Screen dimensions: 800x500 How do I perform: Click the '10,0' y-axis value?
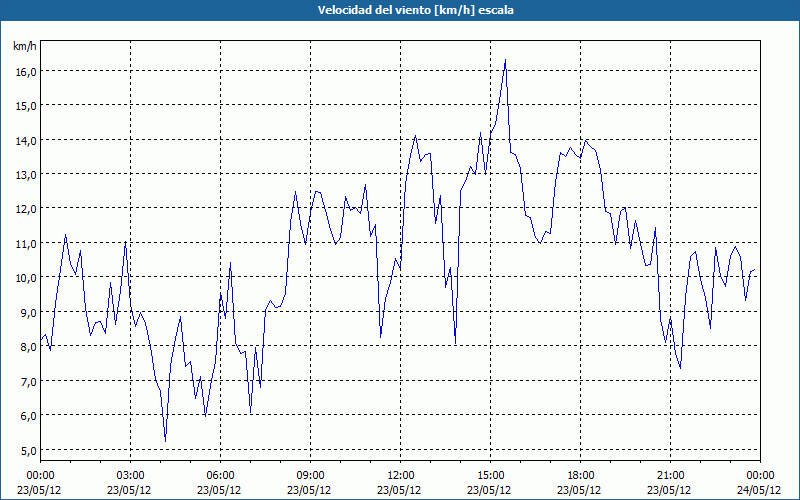tap(26, 278)
